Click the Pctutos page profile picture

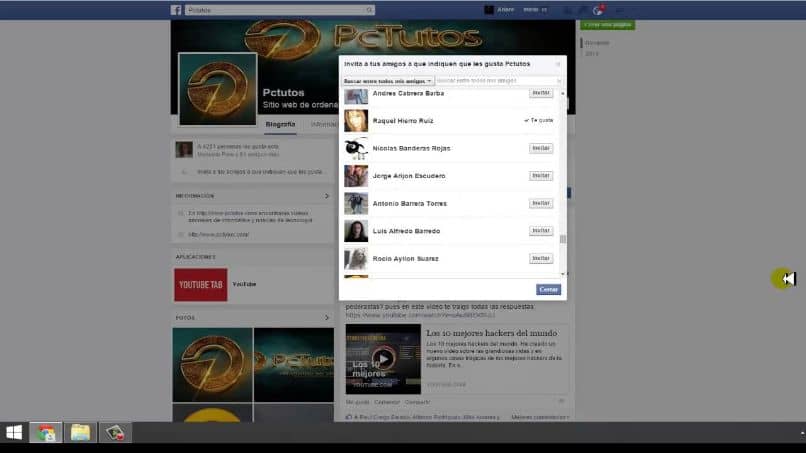coord(217,89)
